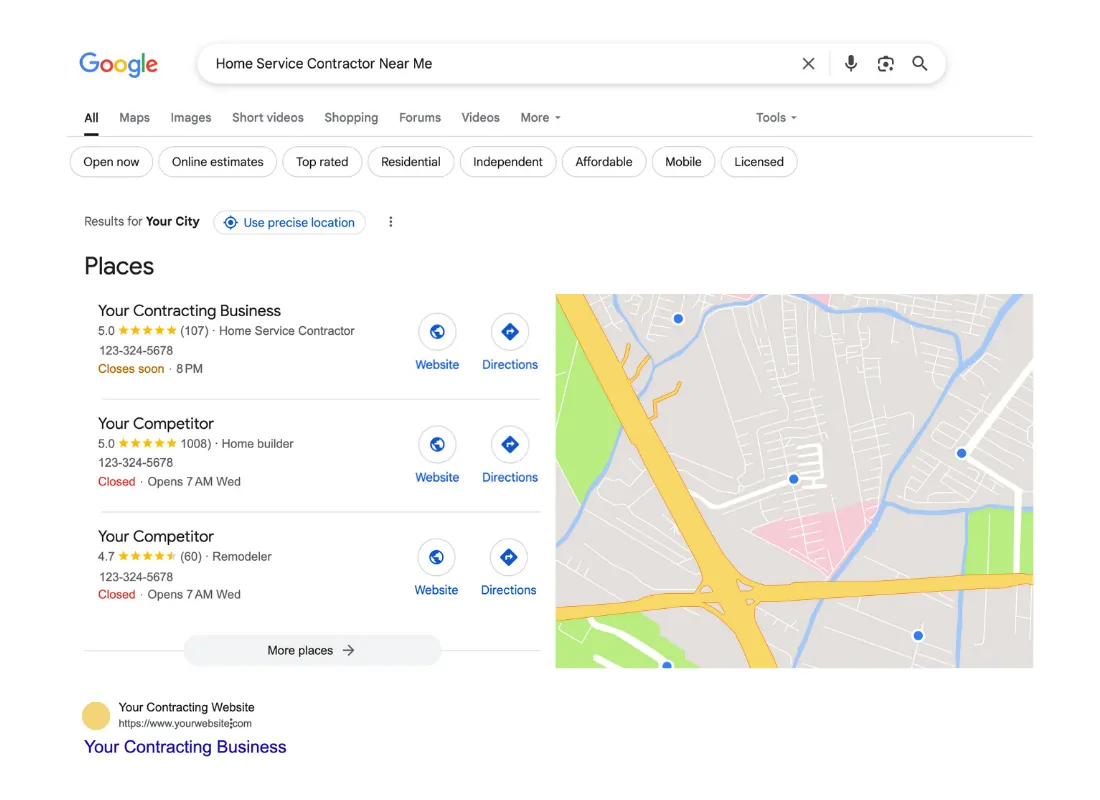Open the three-dot options menu beside location

[391, 222]
